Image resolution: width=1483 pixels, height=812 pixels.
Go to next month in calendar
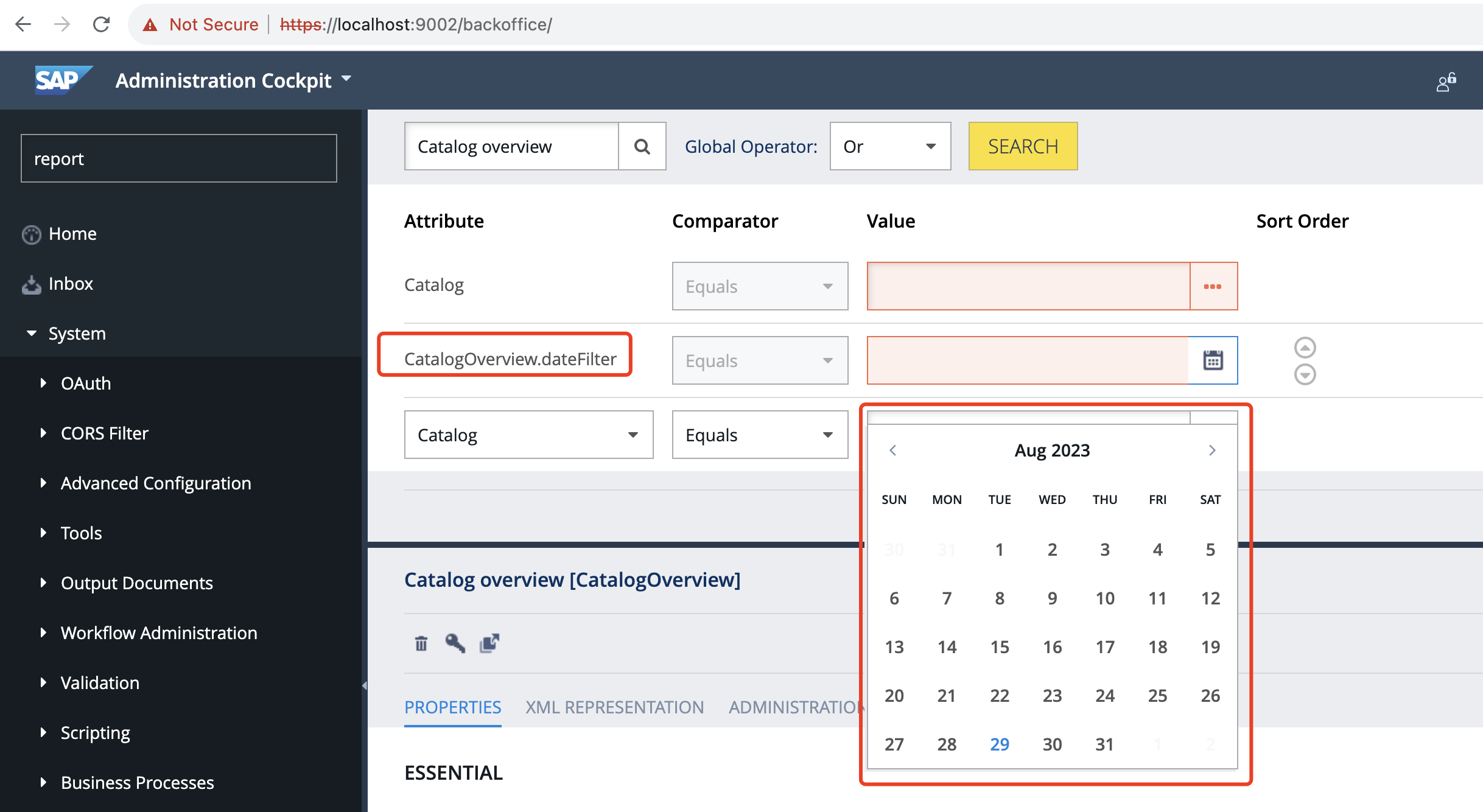[1212, 450]
